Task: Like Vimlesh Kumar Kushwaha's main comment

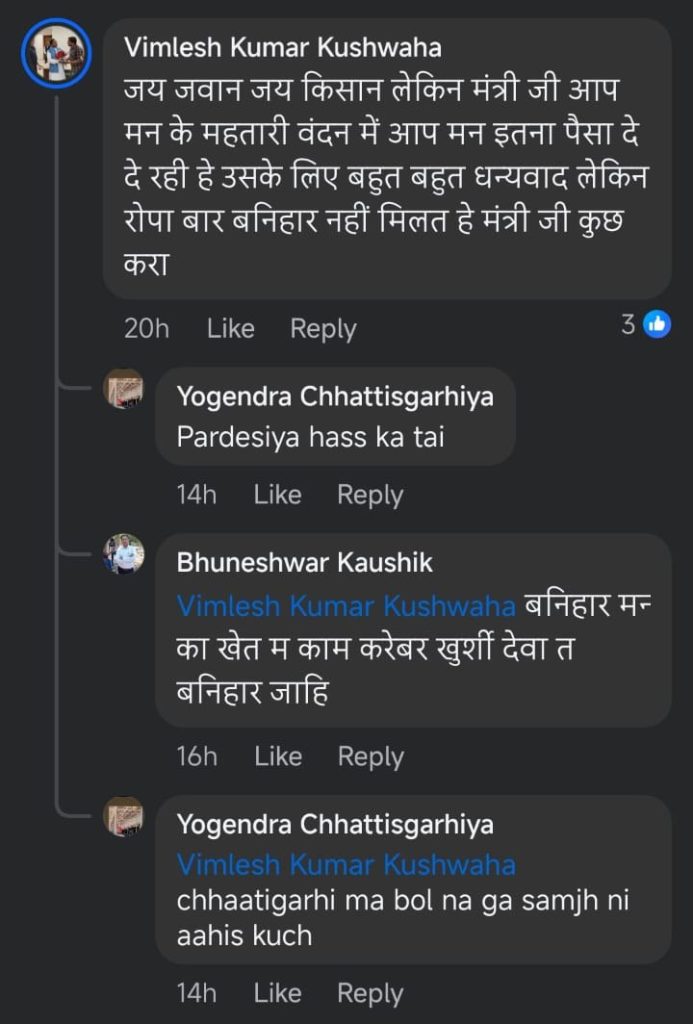Action: 230,329
